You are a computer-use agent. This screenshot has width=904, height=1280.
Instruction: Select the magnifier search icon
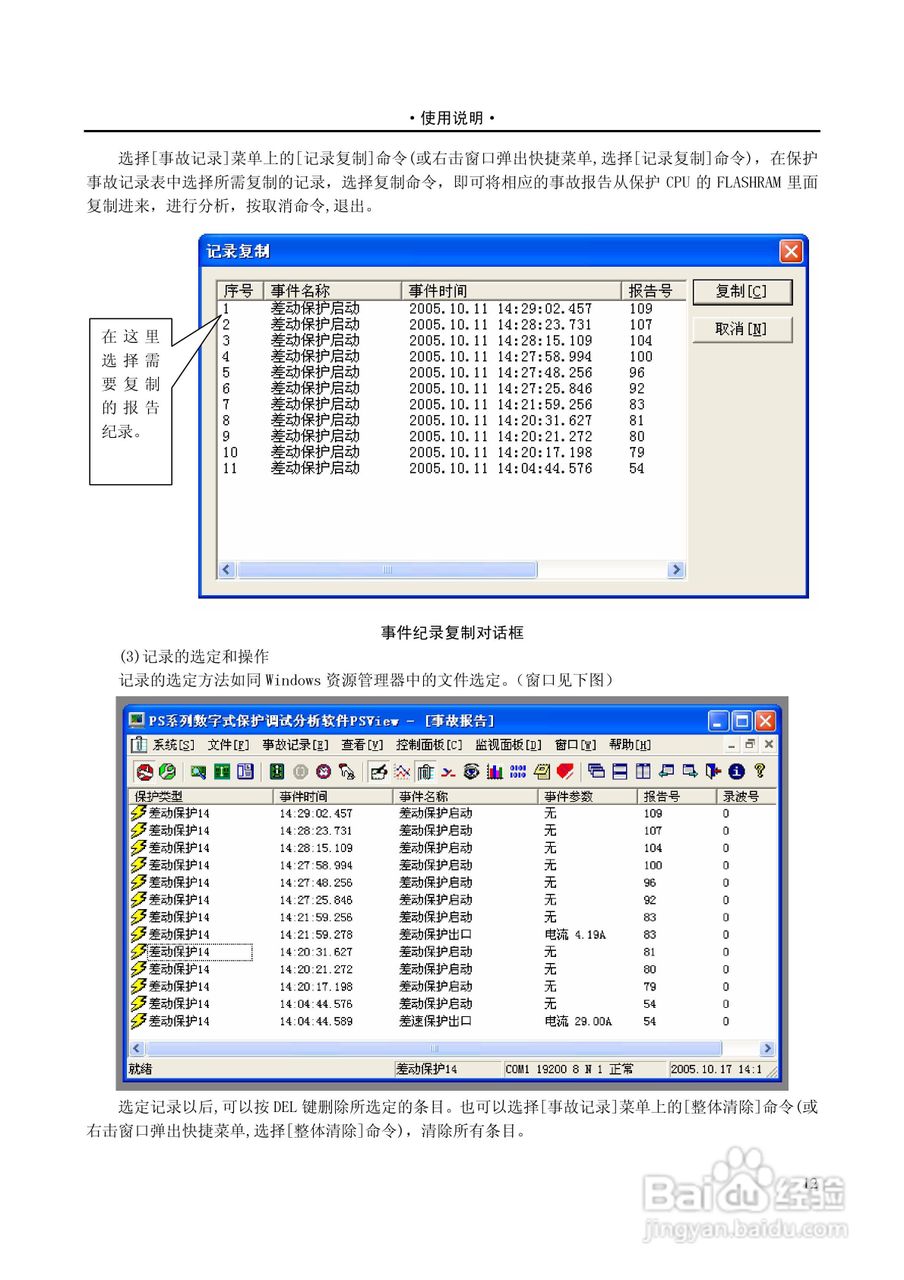coord(197,772)
